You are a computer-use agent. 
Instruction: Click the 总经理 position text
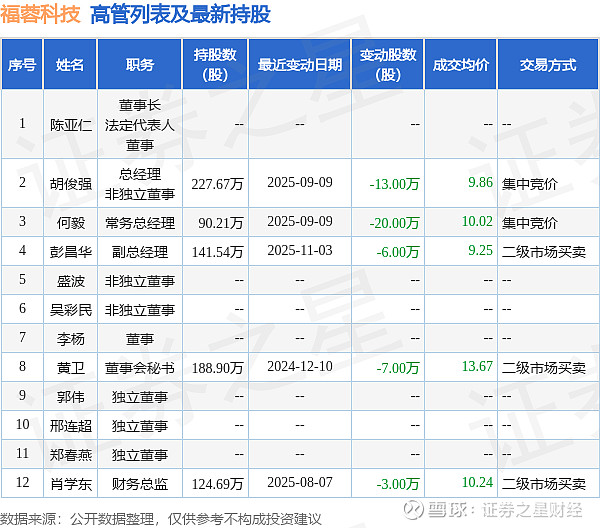coord(140,174)
